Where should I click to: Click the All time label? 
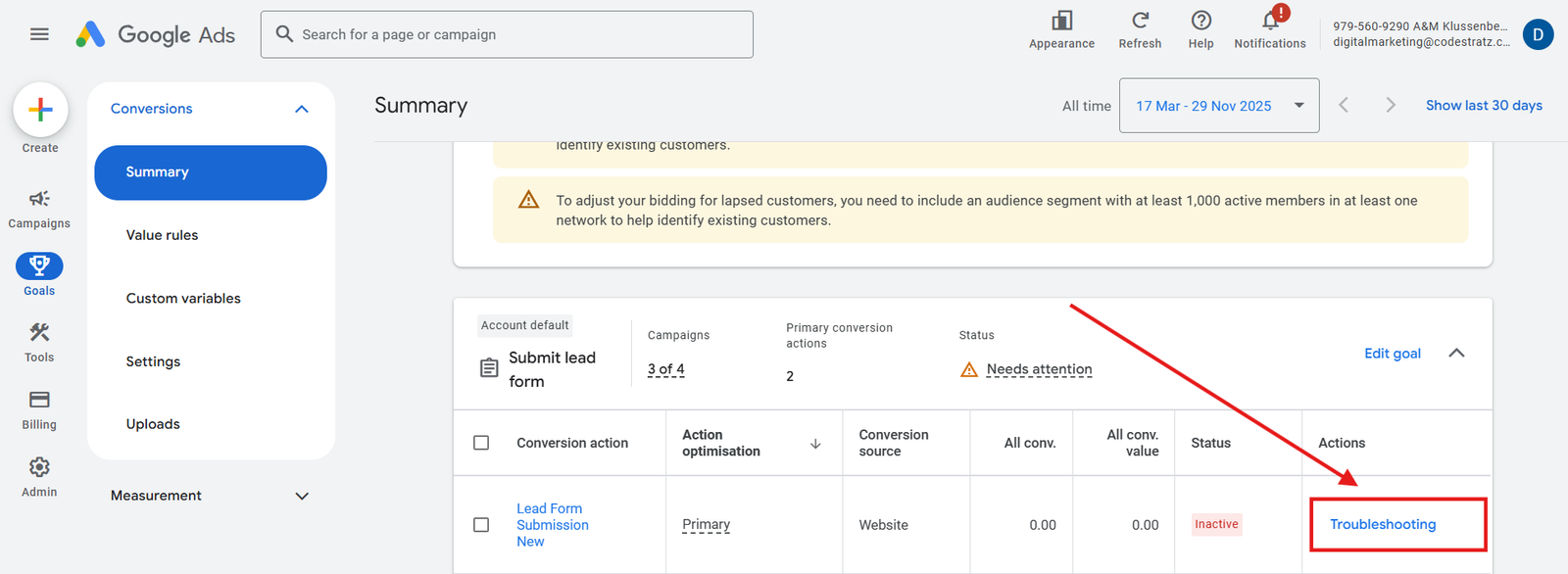click(1087, 106)
